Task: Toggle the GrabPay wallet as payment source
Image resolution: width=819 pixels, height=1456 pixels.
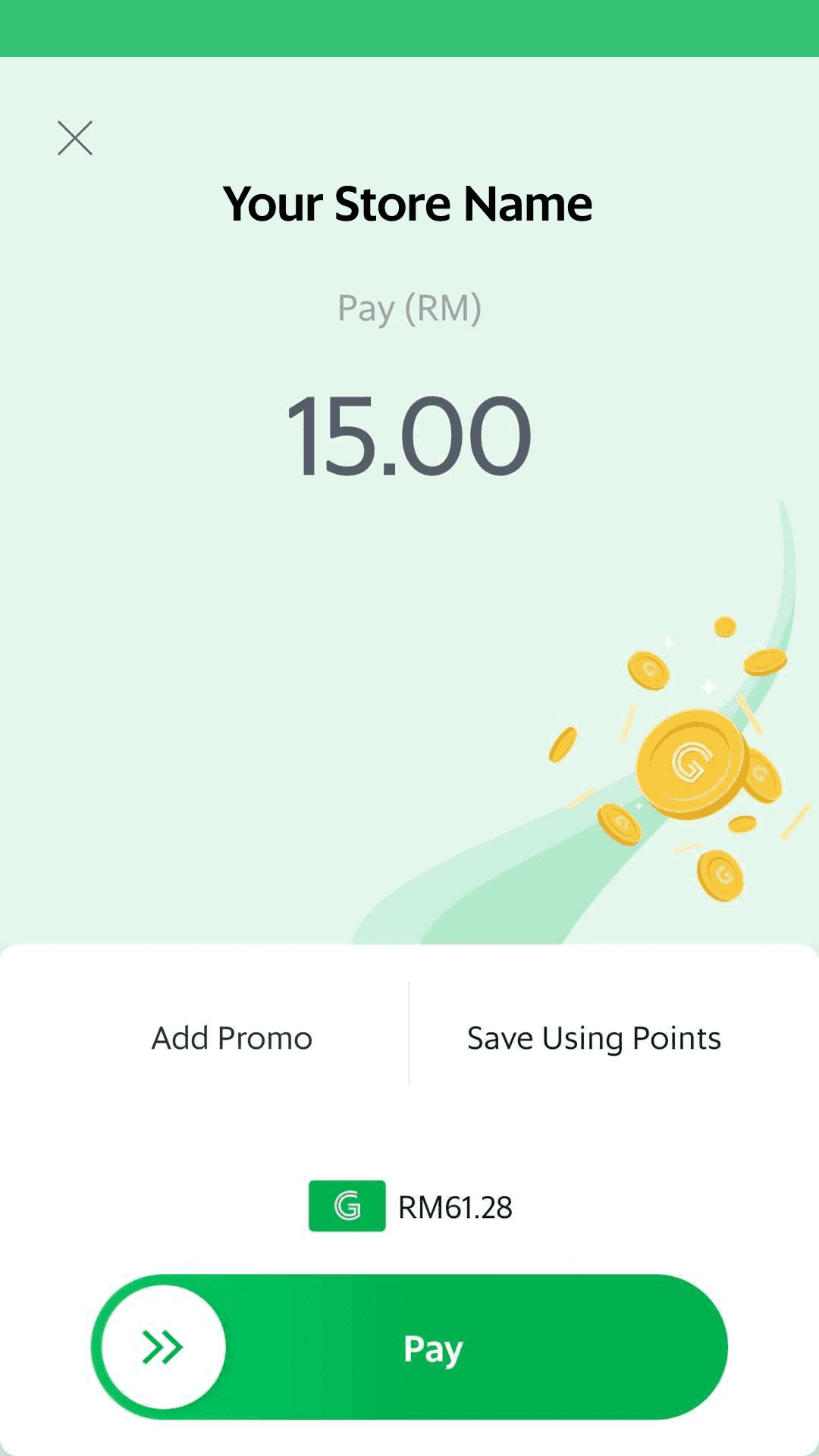Action: coord(347,1206)
